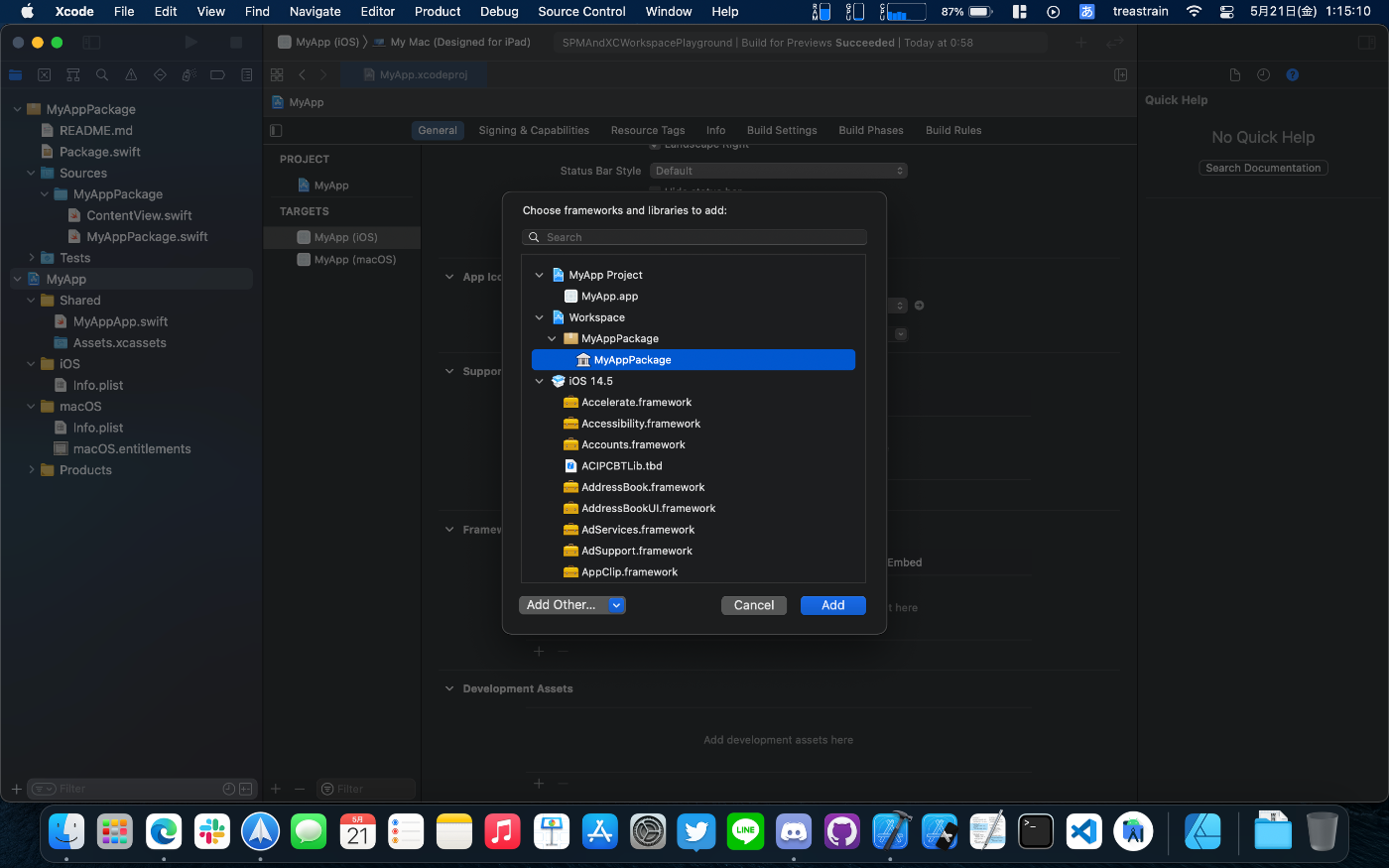
Task: Open the Product menu
Action: pos(438,12)
